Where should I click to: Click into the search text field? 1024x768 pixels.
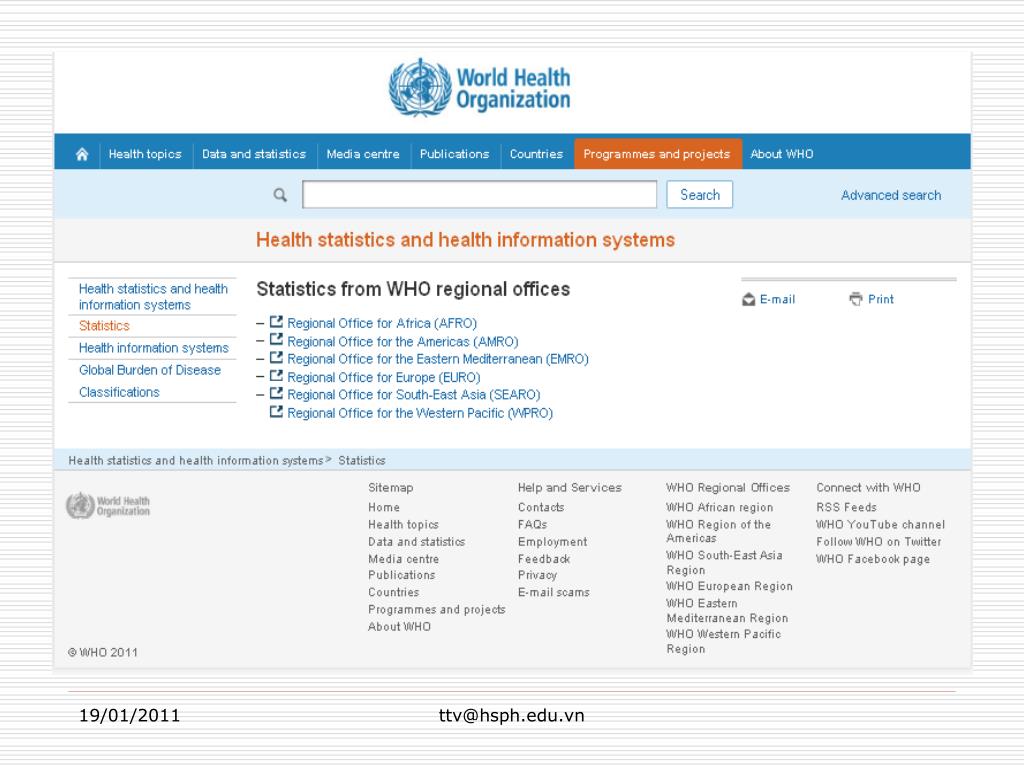479,195
